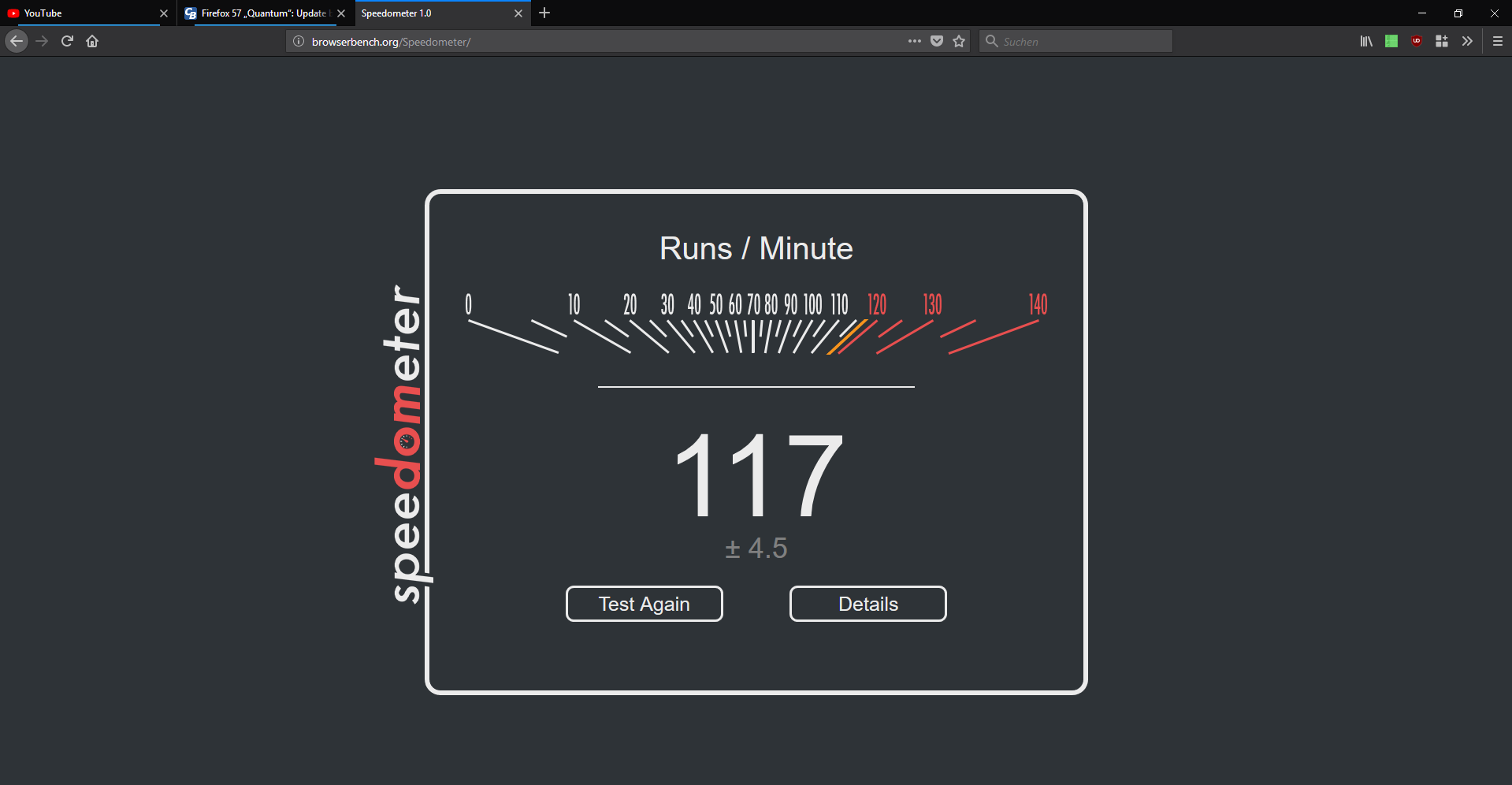Click the green extension icon
The image size is (1512, 785).
1391,41
